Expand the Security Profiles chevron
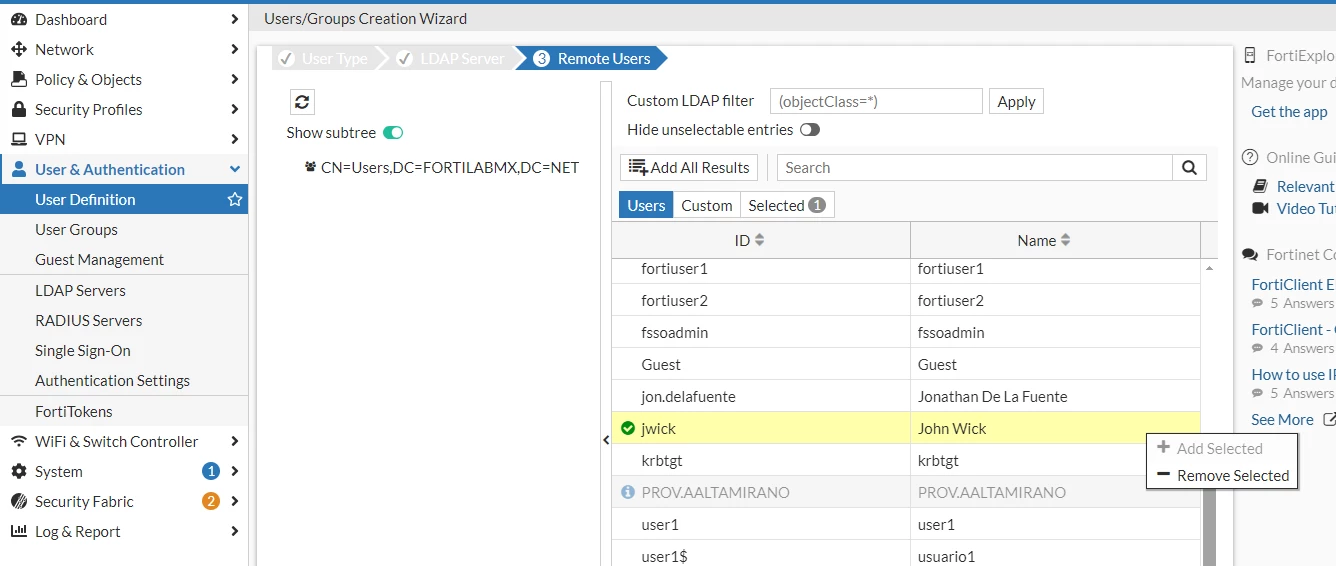Image resolution: width=1336 pixels, height=566 pixels. [234, 109]
